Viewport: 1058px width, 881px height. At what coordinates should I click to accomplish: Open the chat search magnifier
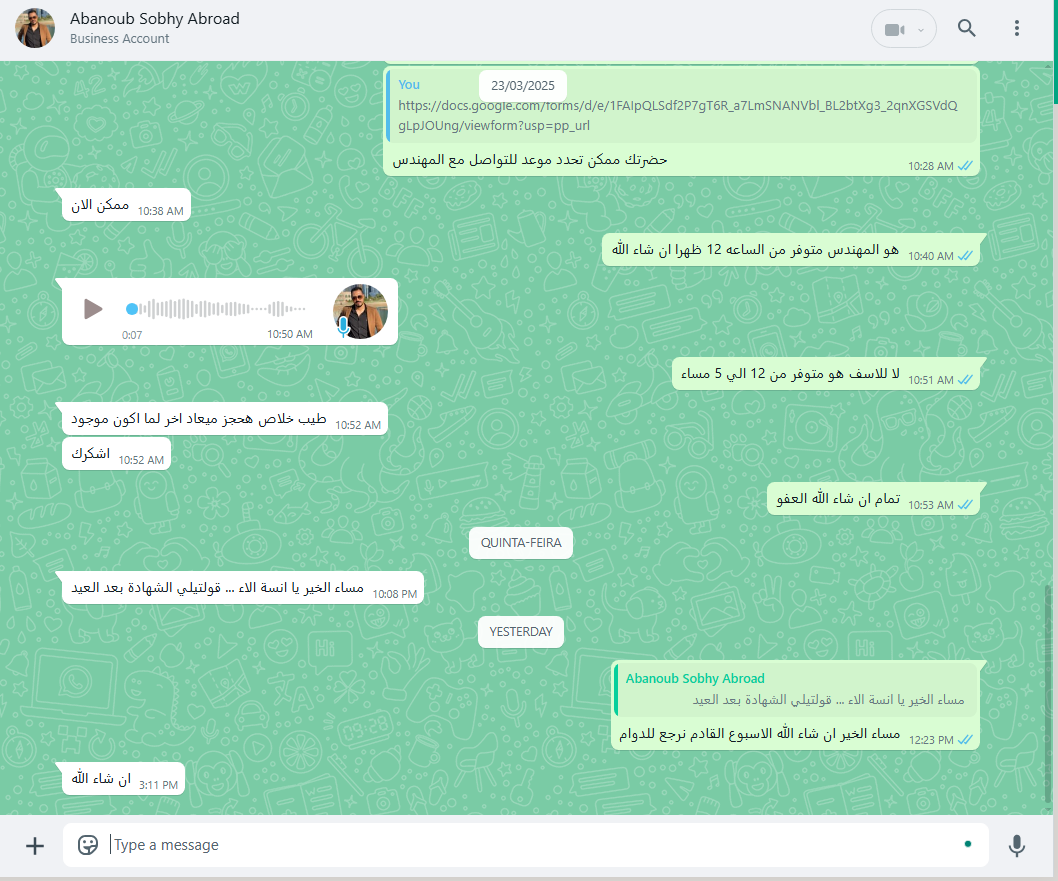[966, 28]
